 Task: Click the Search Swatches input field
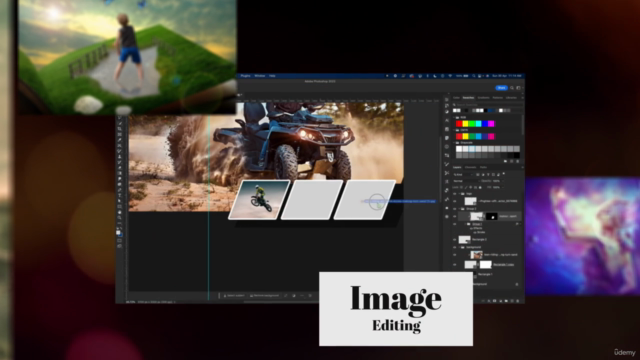pos(488,105)
